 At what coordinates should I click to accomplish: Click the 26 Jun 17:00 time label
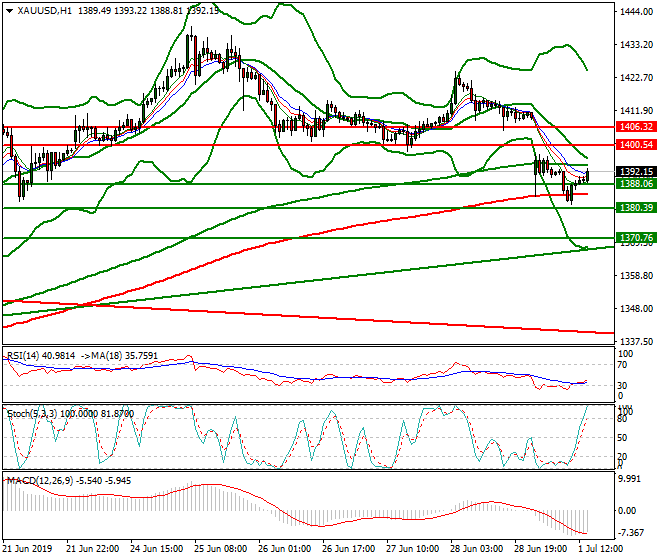coord(349,549)
